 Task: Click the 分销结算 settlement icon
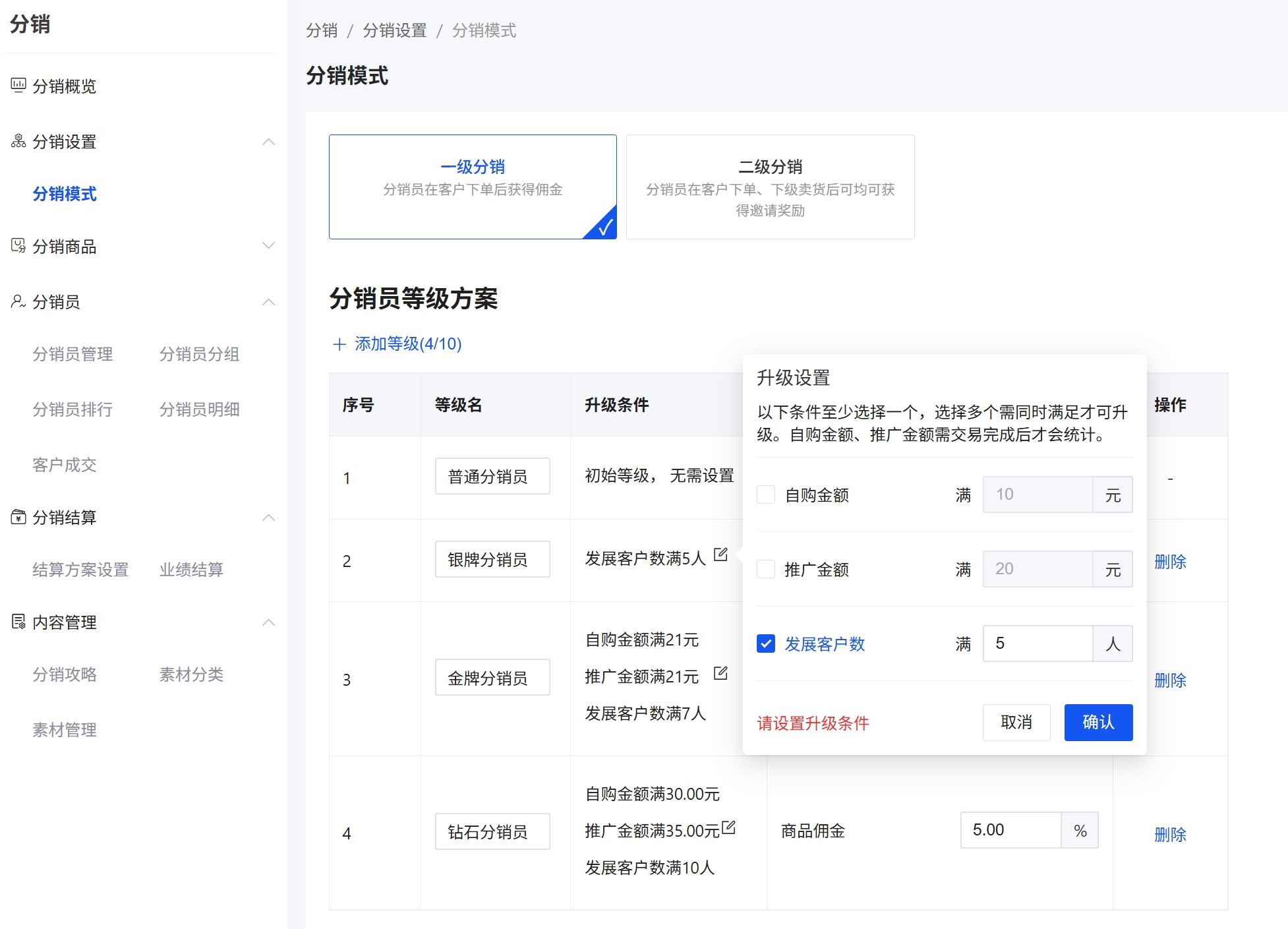18,518
